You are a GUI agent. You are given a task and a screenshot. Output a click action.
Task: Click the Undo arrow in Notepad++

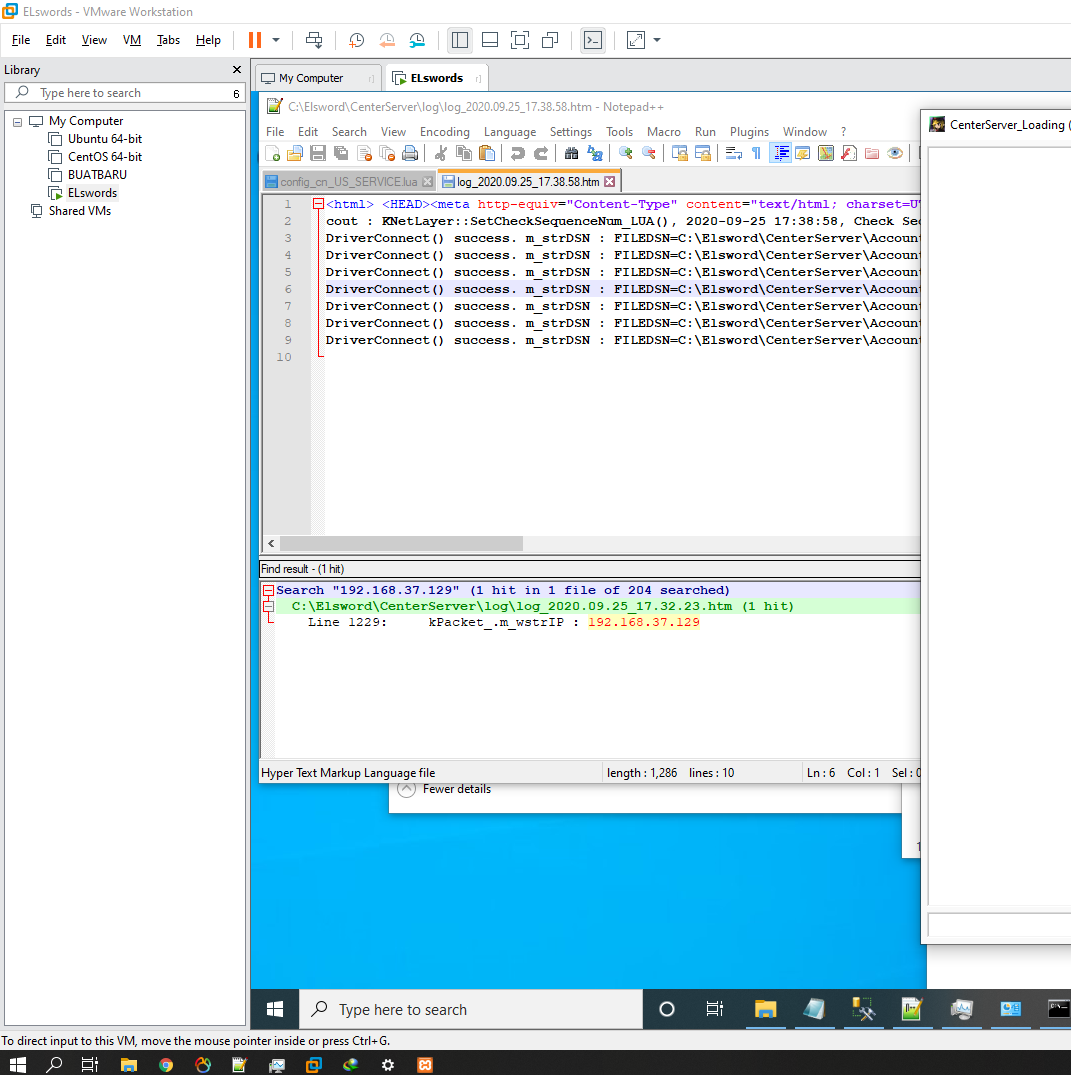point(518,154)
